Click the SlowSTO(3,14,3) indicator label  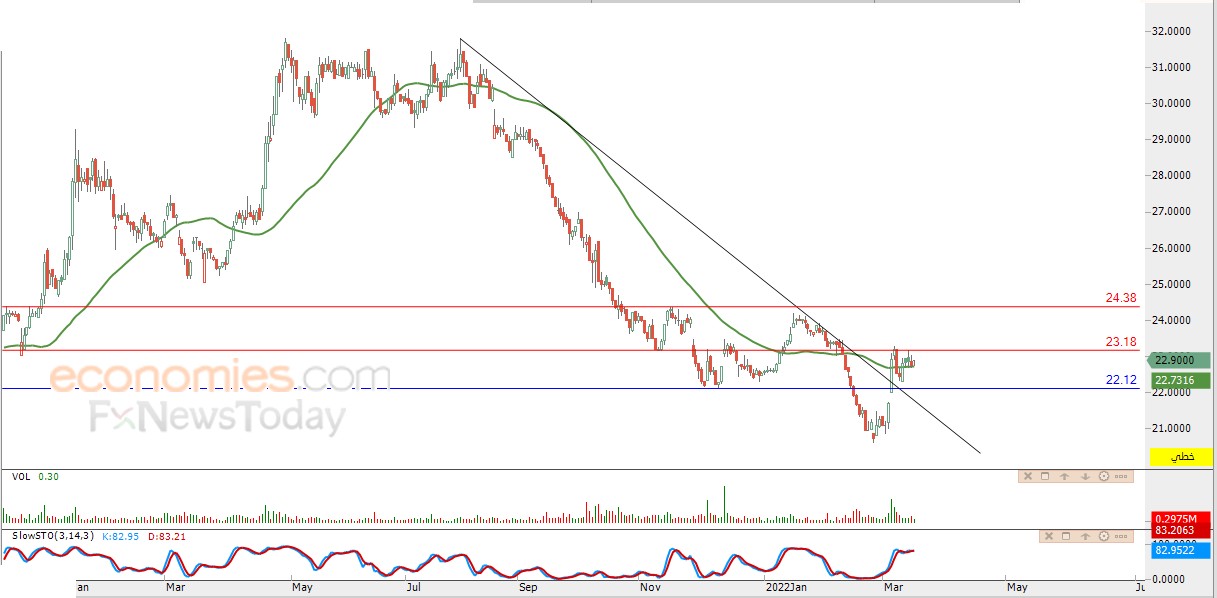click(x=52, y=537)
